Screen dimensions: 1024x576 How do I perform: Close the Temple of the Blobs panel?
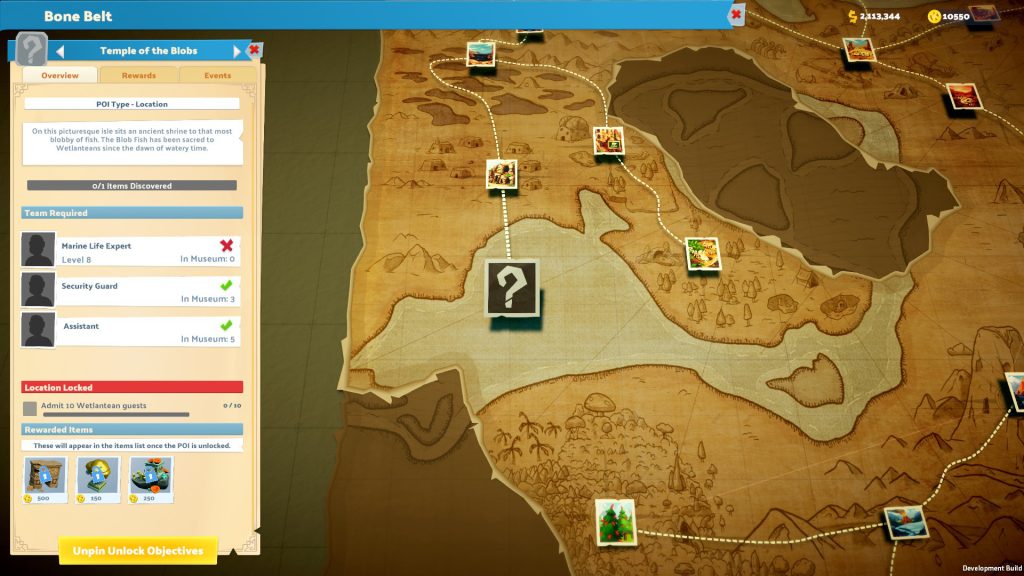tap(254, 50)
